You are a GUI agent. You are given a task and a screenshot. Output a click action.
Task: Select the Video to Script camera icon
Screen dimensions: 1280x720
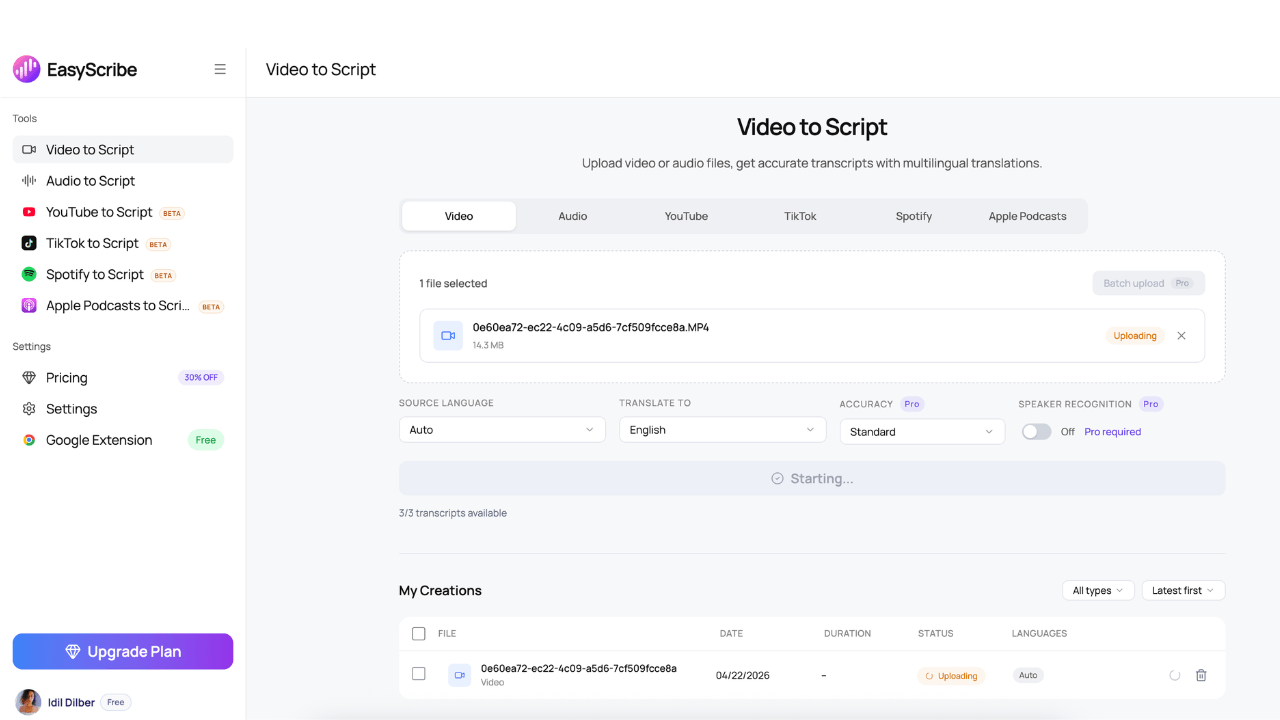coord(28,149)
